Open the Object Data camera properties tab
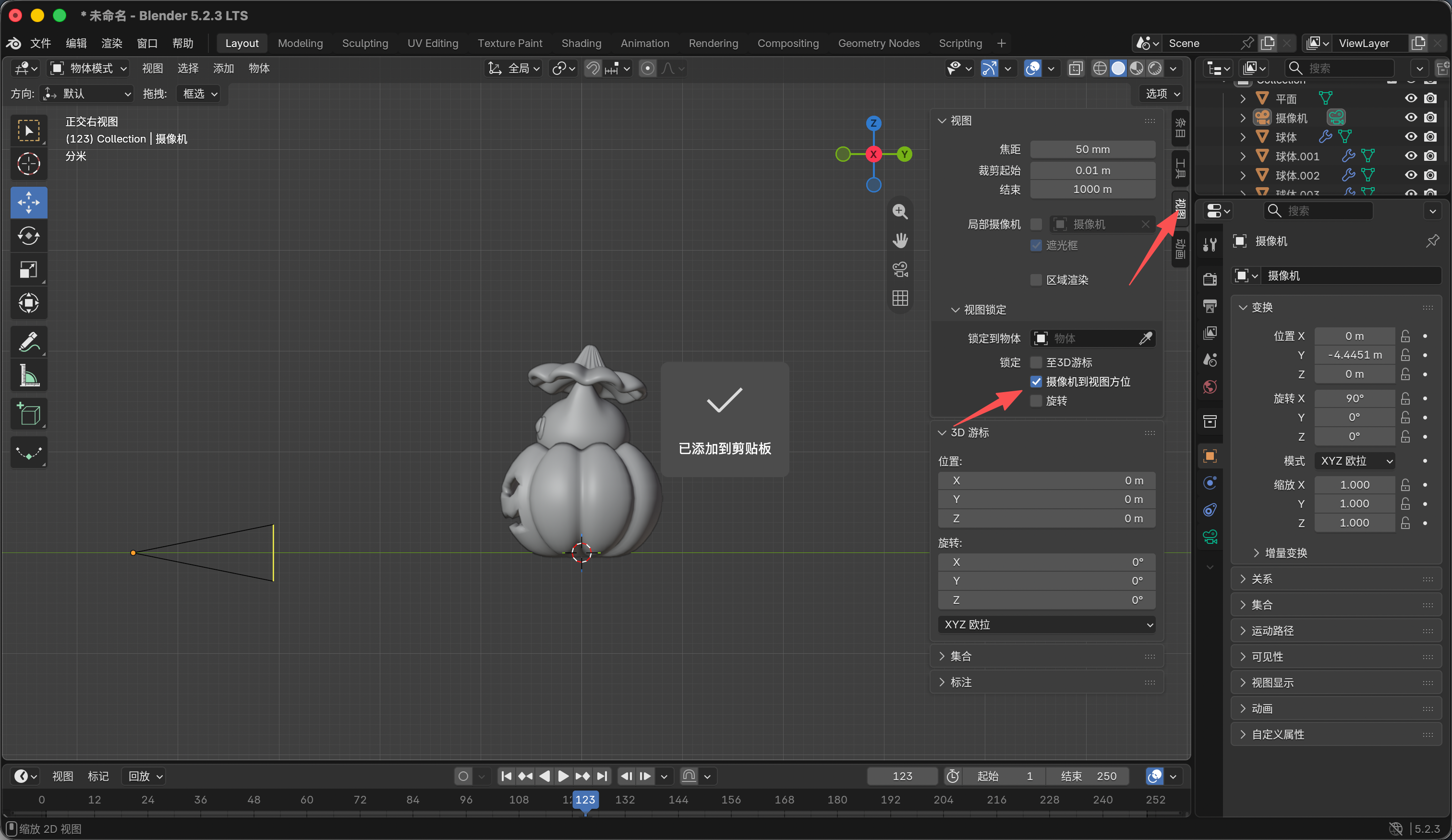 pos(1210,537)
